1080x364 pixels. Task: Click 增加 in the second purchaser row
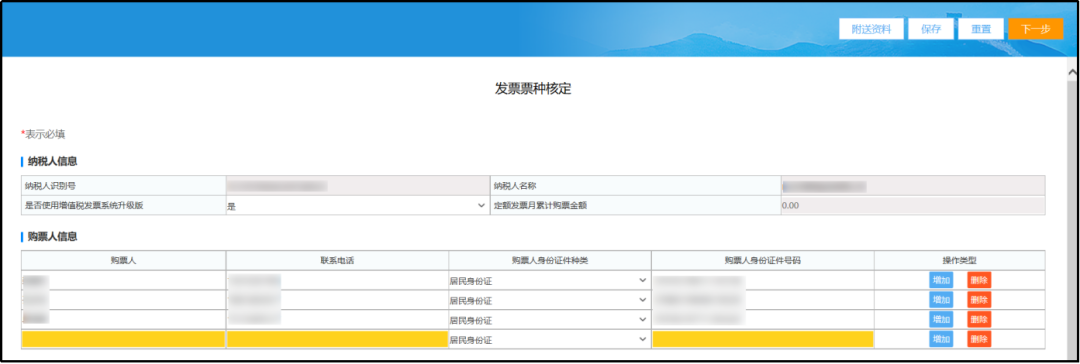941,300
